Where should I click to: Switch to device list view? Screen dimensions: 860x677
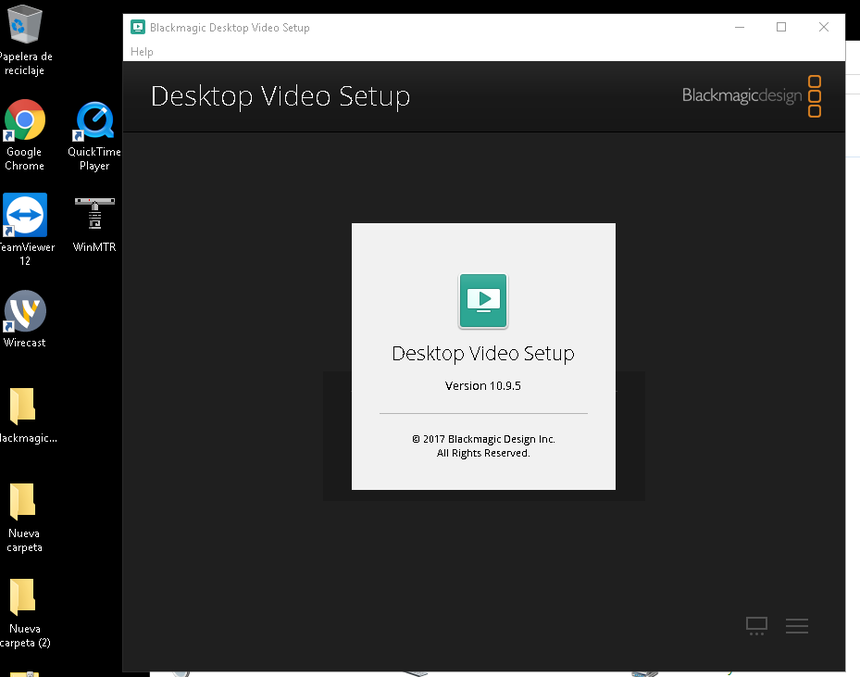pos(796,626)
